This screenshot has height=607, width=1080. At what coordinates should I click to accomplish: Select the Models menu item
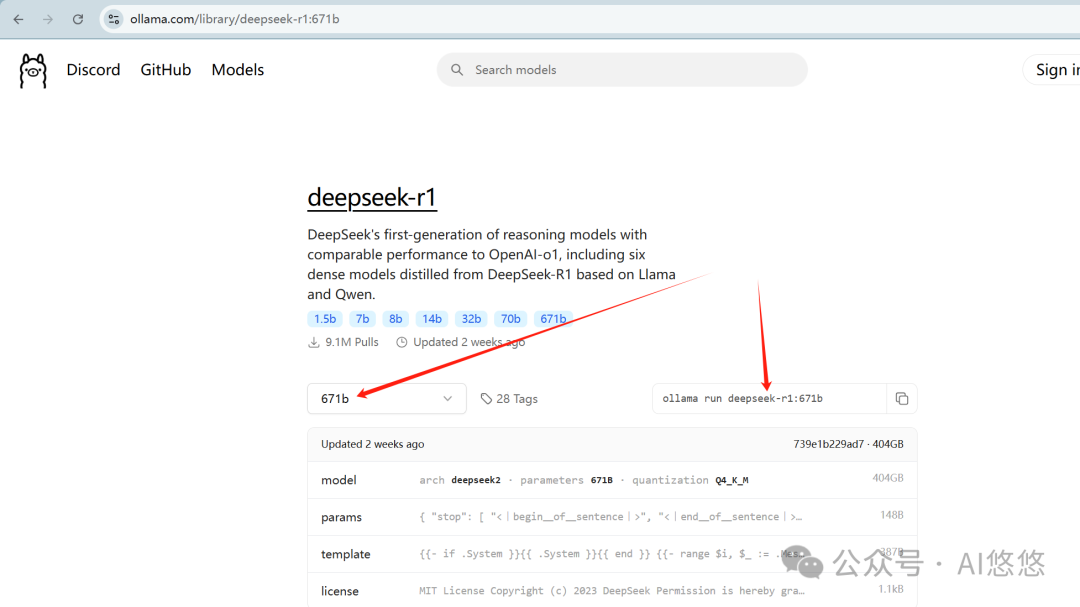pos(237,69)
